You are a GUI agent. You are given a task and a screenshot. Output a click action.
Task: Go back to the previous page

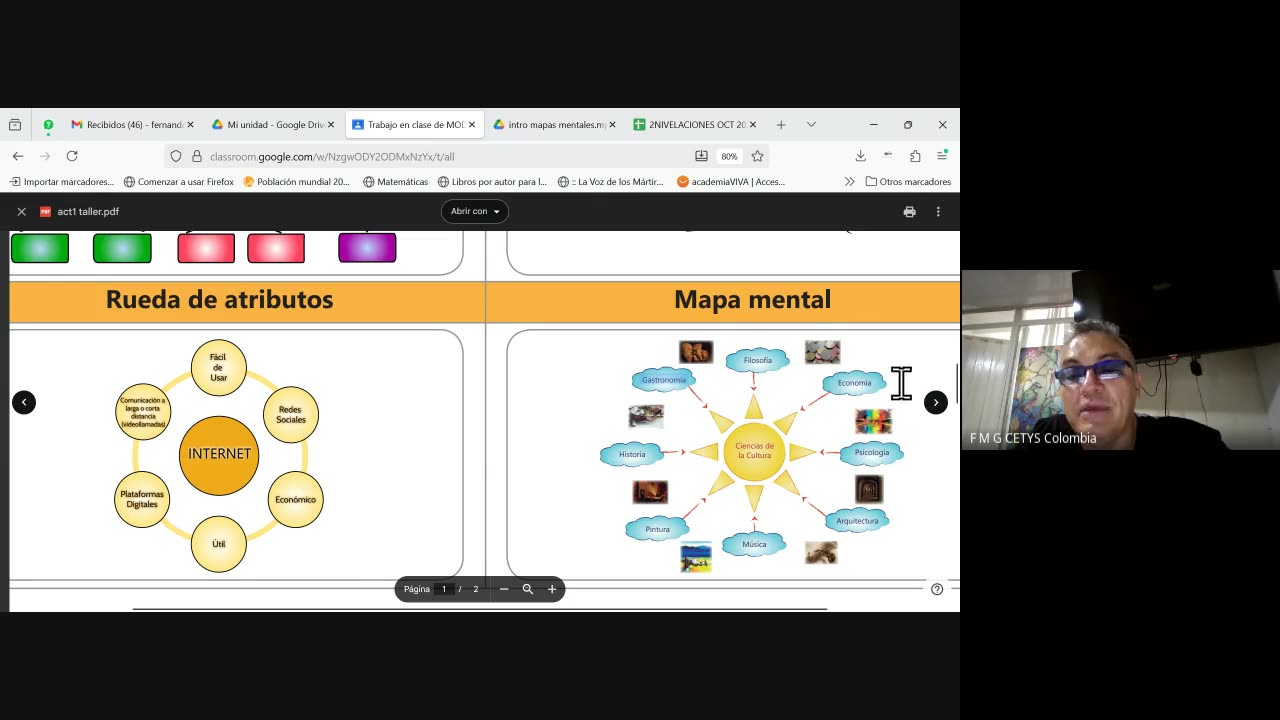tap(18, 156)
